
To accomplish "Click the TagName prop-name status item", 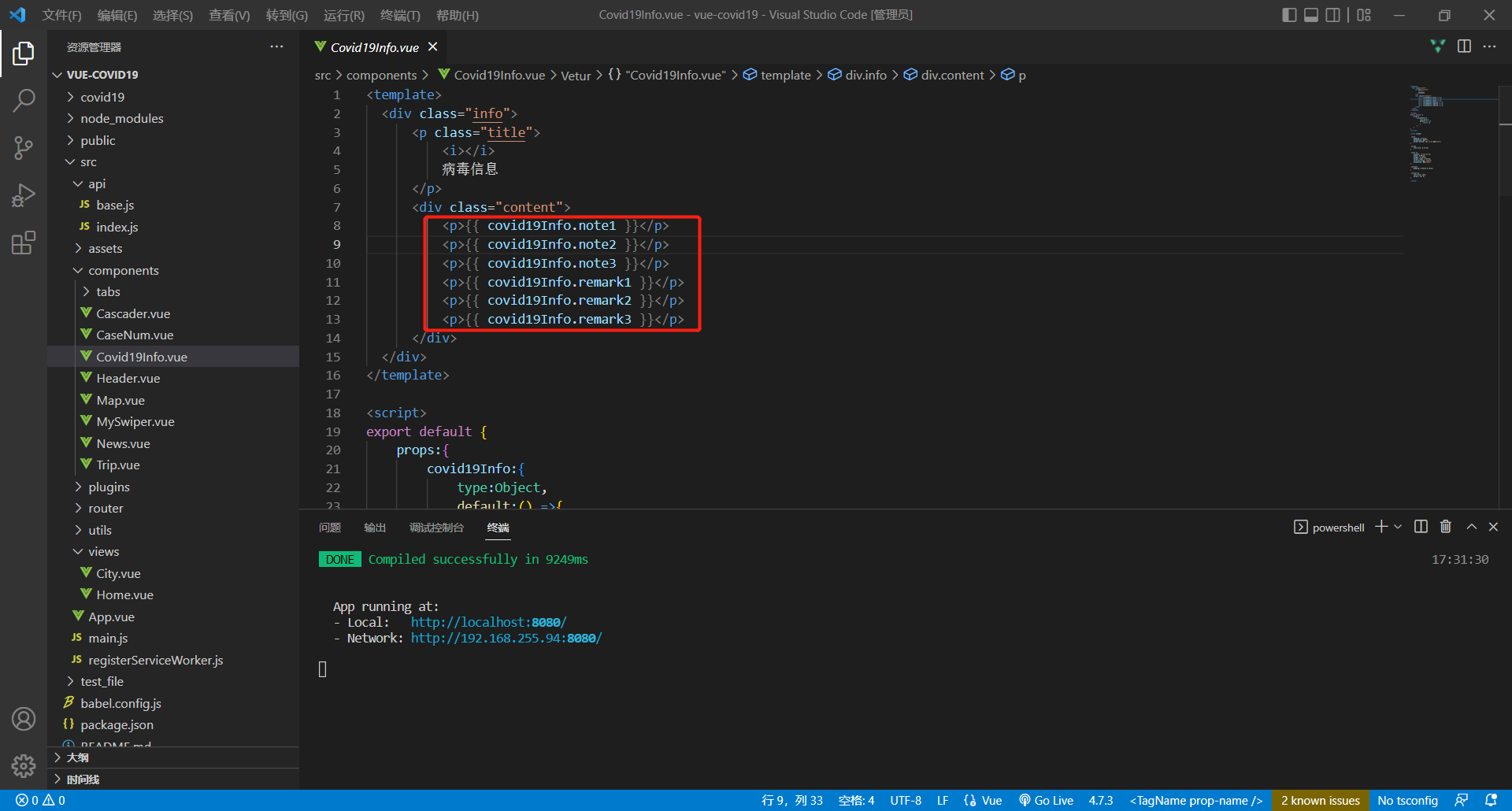I will [x=1196, y=800].
